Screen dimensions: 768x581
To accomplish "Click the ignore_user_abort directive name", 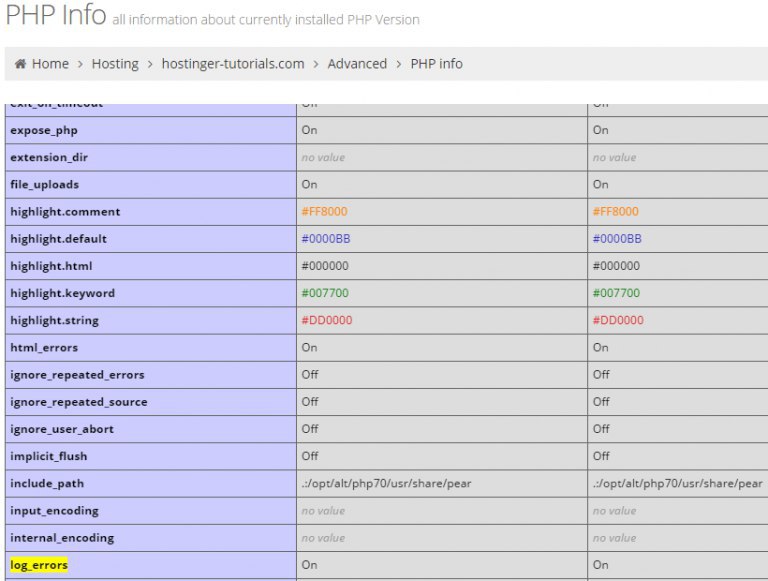I will click(62, 429).
